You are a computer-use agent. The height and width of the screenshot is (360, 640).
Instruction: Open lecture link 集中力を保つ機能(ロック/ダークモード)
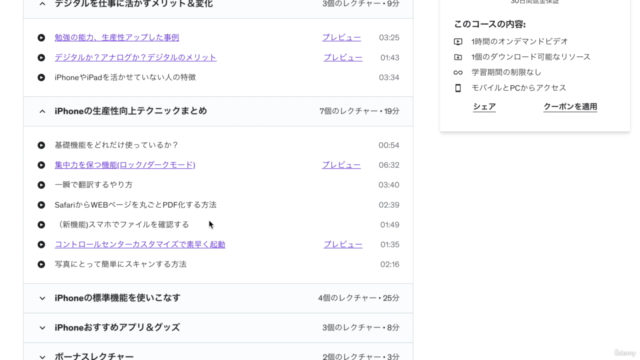(x=125, y=165)
